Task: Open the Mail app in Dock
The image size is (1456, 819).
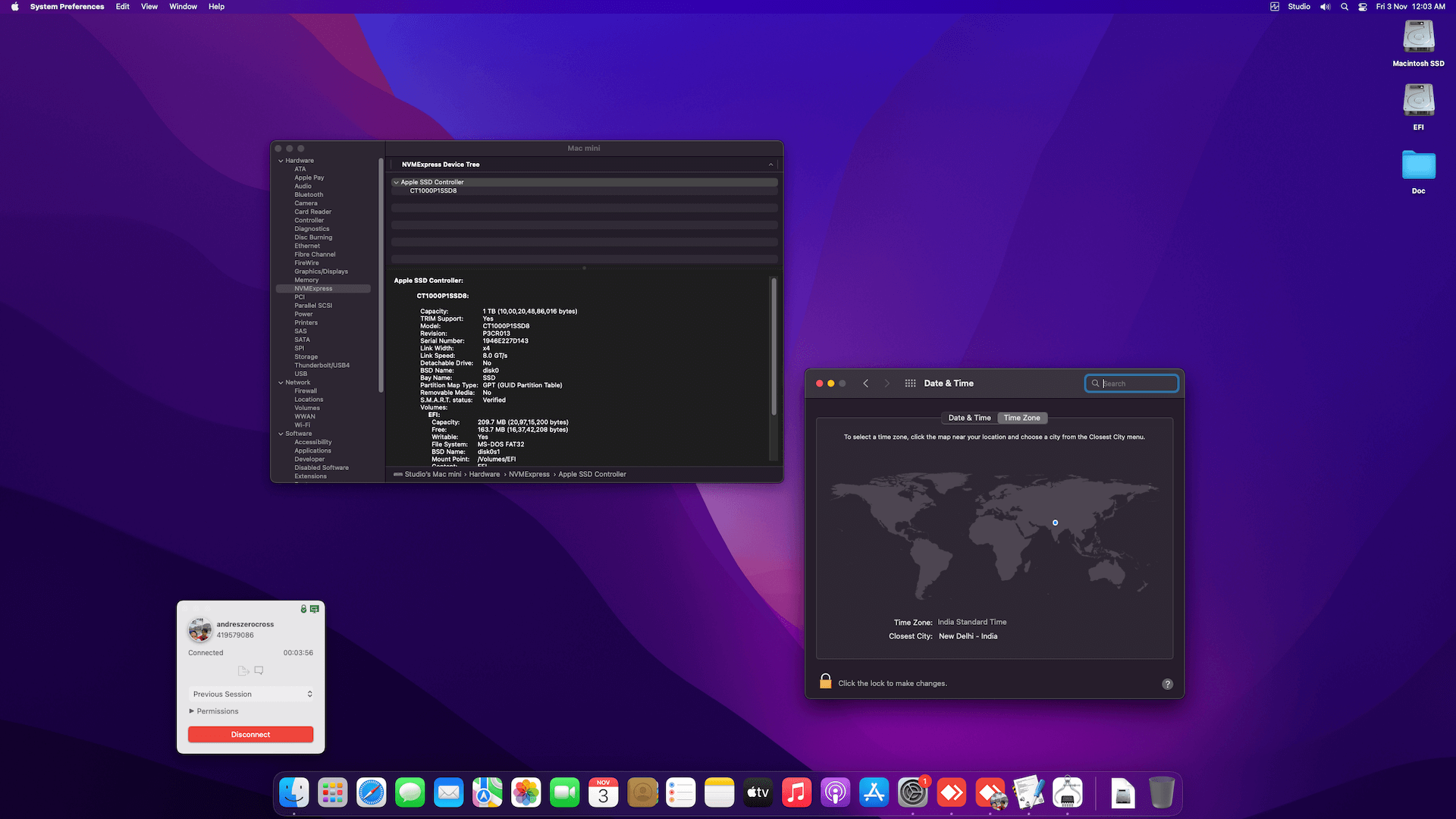Action: (449, 793)
